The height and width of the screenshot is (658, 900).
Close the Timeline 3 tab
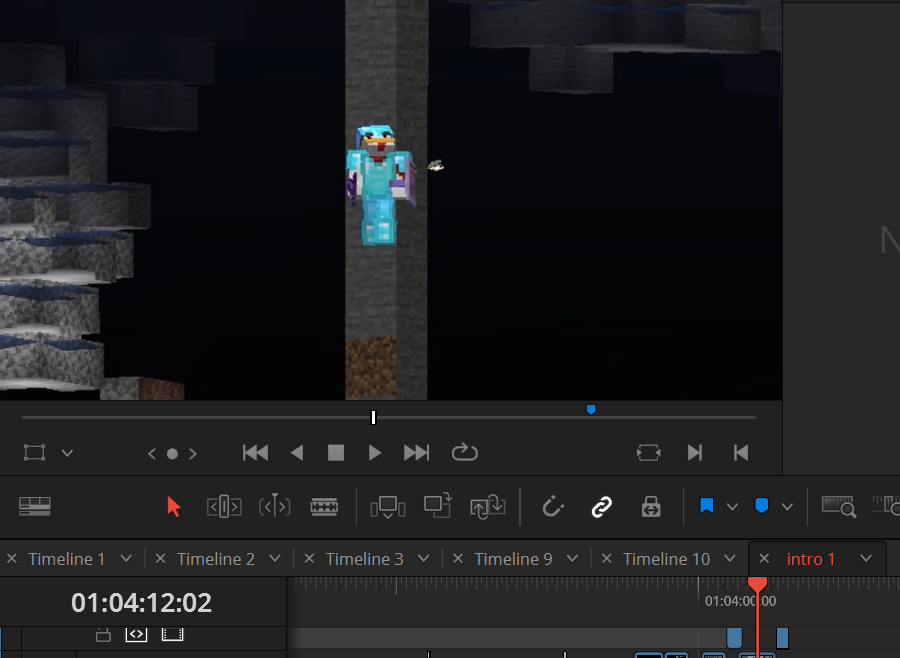point(309,559)
